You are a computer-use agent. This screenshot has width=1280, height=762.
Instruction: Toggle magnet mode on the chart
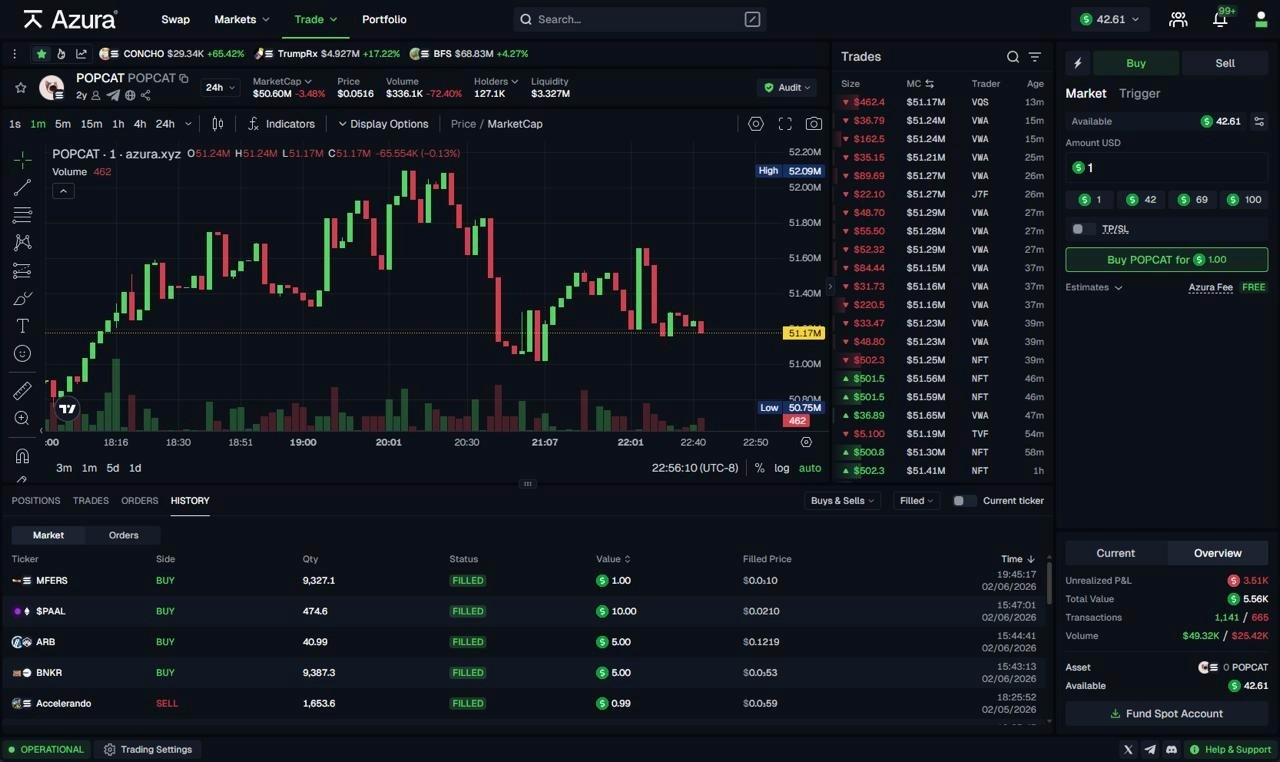(x=22, y=456)
